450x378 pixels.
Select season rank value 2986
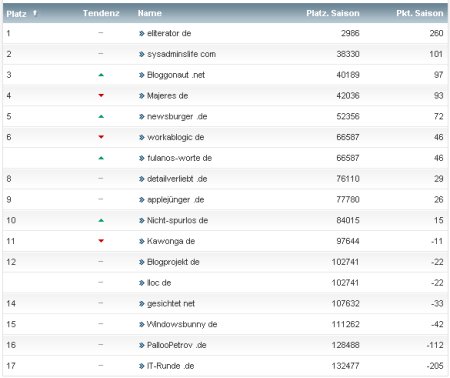(x=350, y=33)
